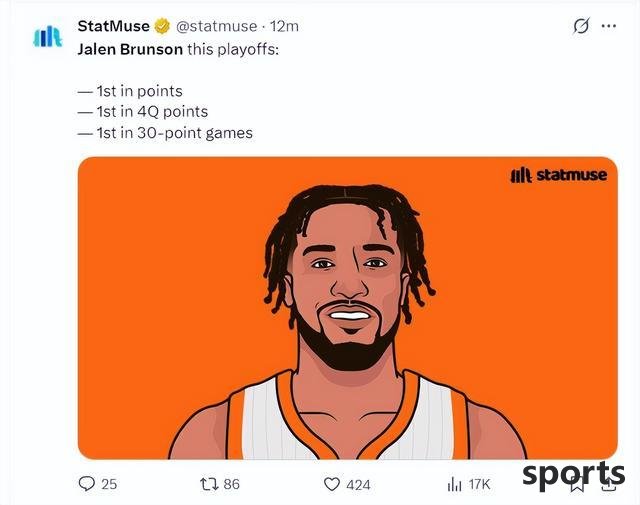Open the @statmuse handle link
Viewport: 640px width, 505px height.
click(x=217, y=26)
